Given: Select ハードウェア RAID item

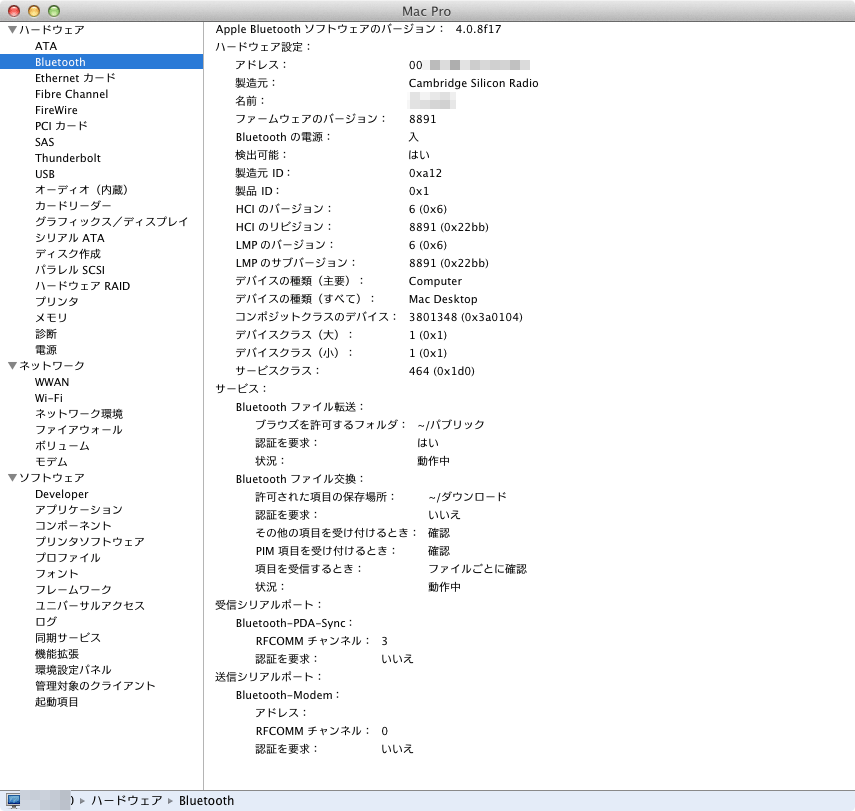Looking at the screenshot, I should (x=82, y=286).
